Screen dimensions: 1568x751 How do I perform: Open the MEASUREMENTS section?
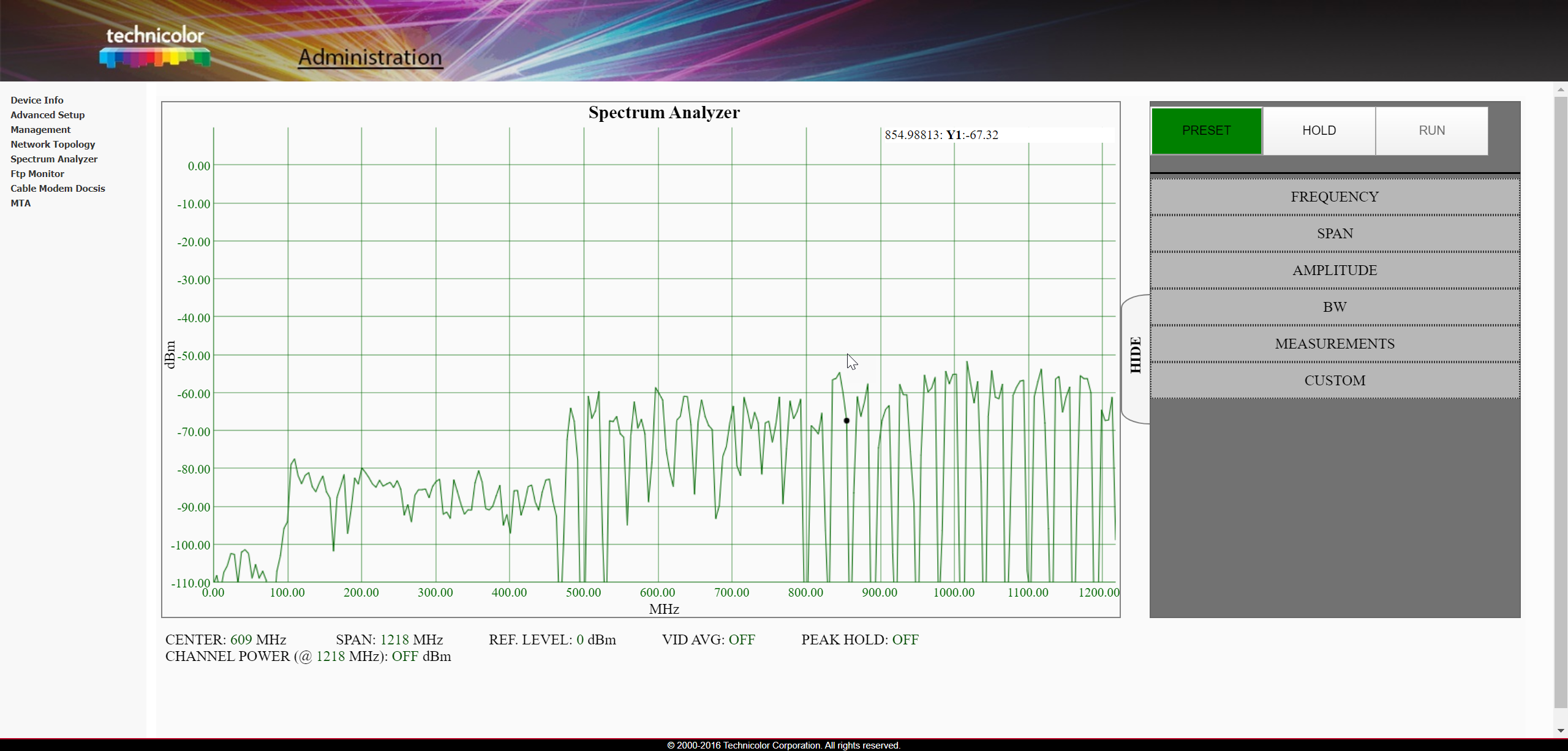[x=1334, y=344]
